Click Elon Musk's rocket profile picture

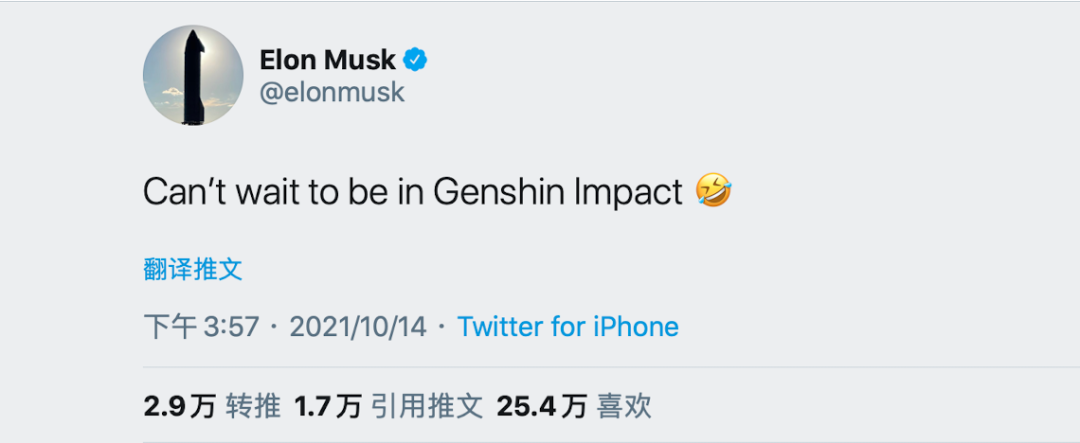point(193,75)
